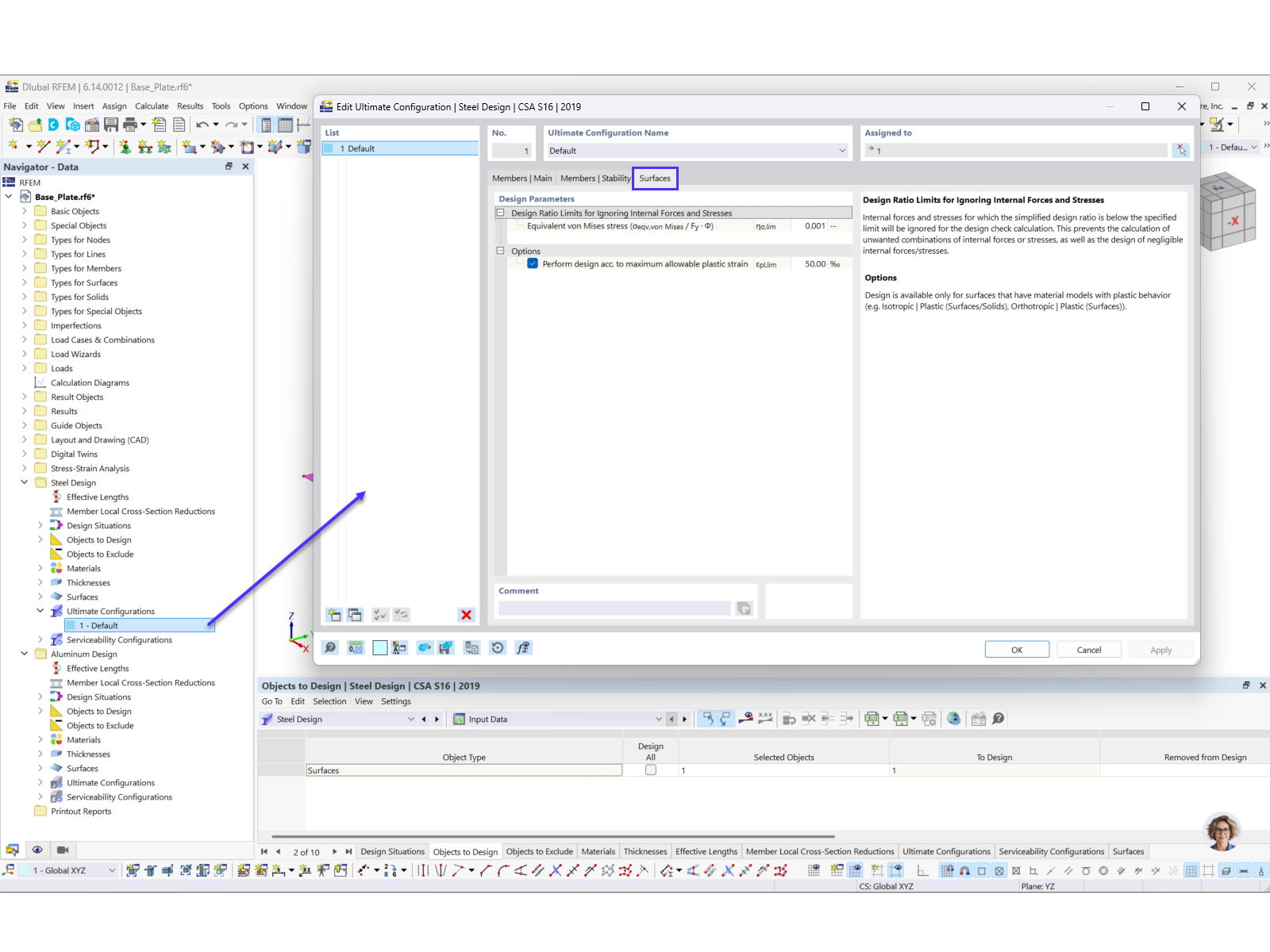Reset the dialog values with the circular arrow icon
The width and height of the screenshot is (1270, 952).
coord(498,648)
